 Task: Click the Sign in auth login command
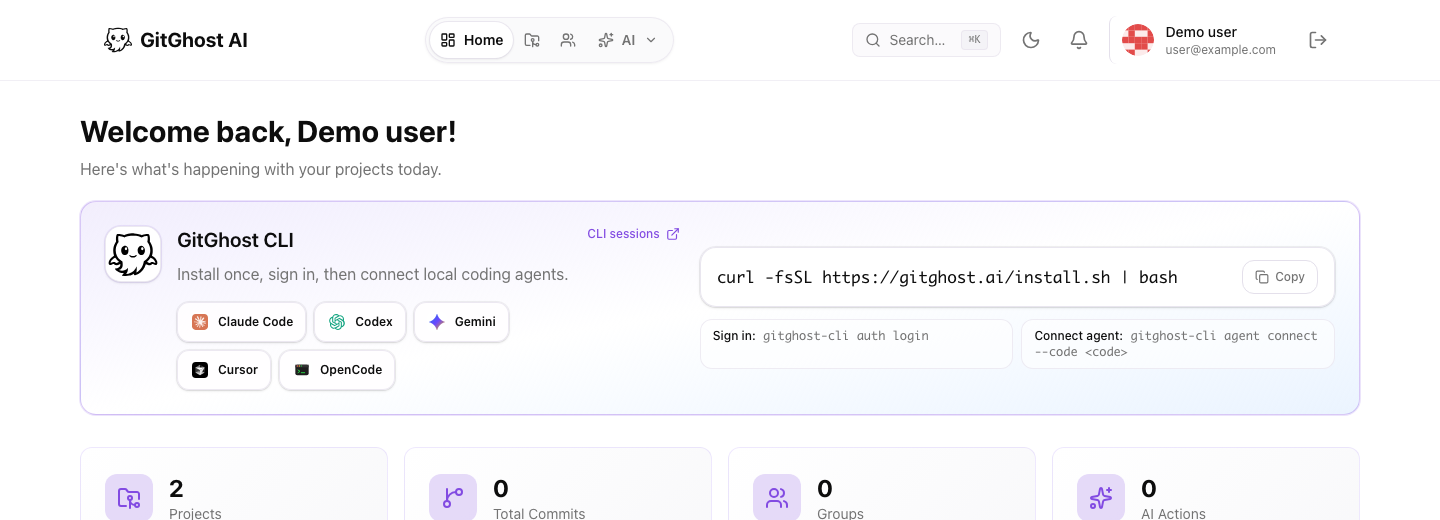(x=856, y=344)
